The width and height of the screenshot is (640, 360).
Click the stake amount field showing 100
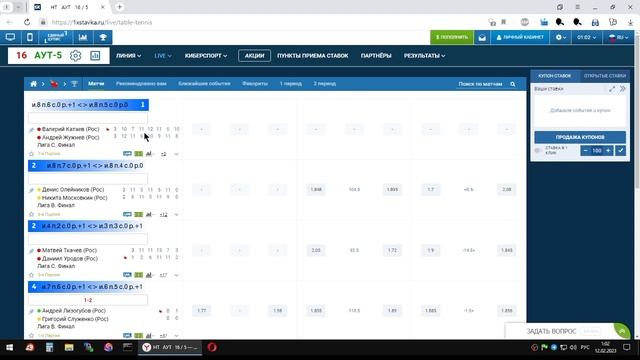pos(597,151)
